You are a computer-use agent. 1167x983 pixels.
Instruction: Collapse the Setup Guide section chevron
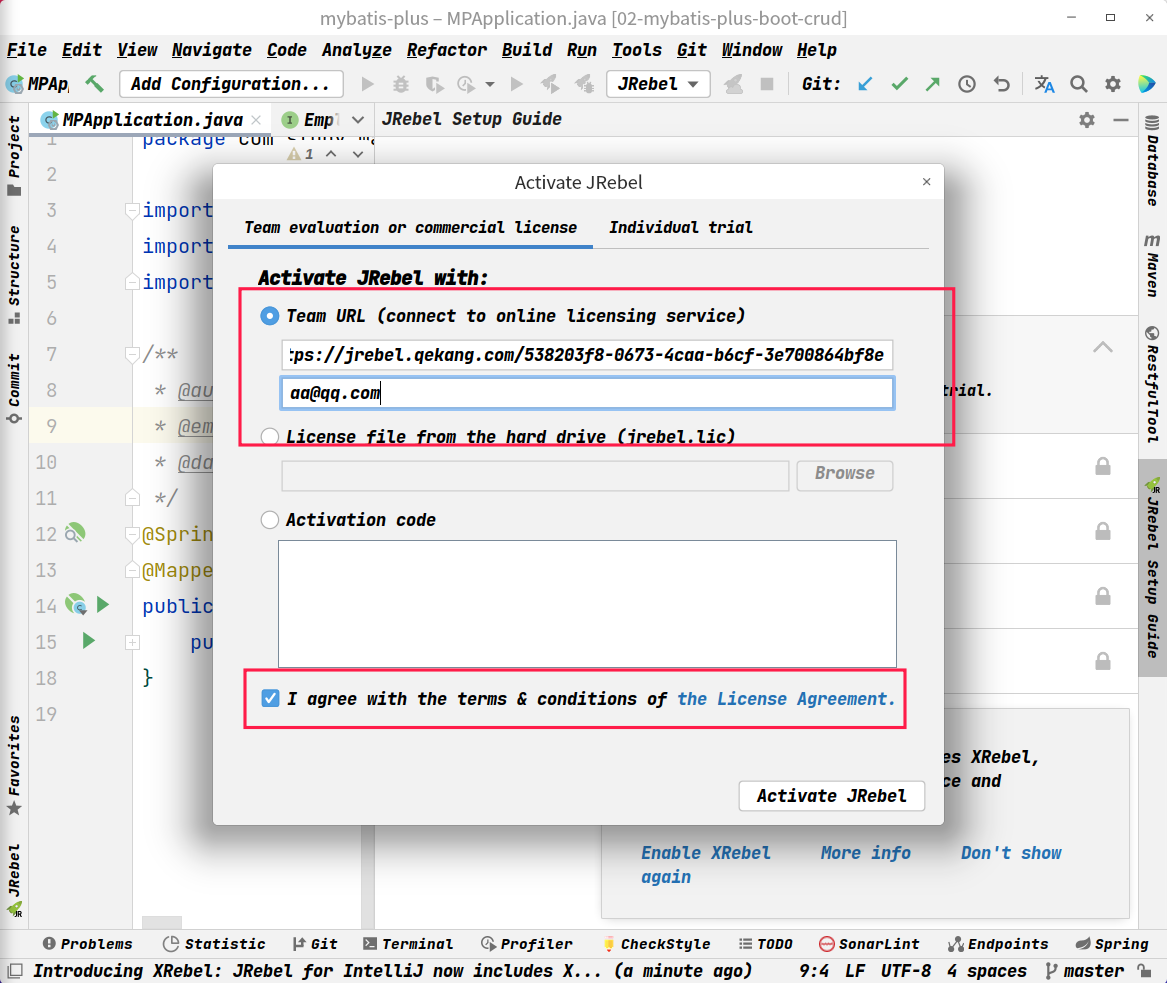[1102, 348]
